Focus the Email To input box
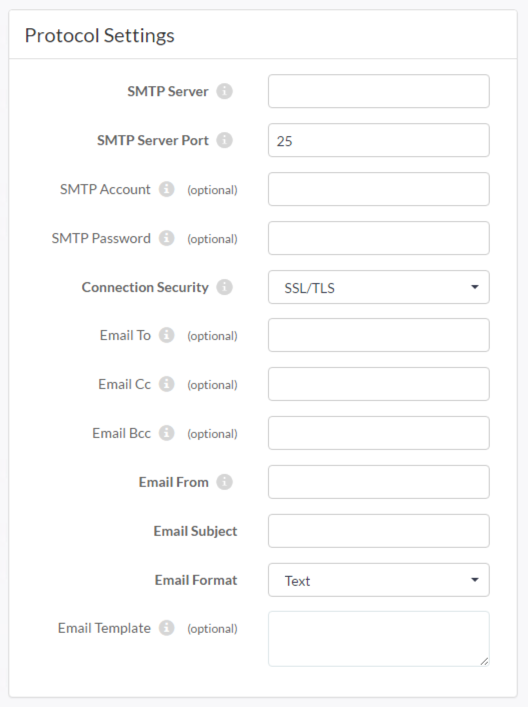The image size is (528, 707). 379,335
